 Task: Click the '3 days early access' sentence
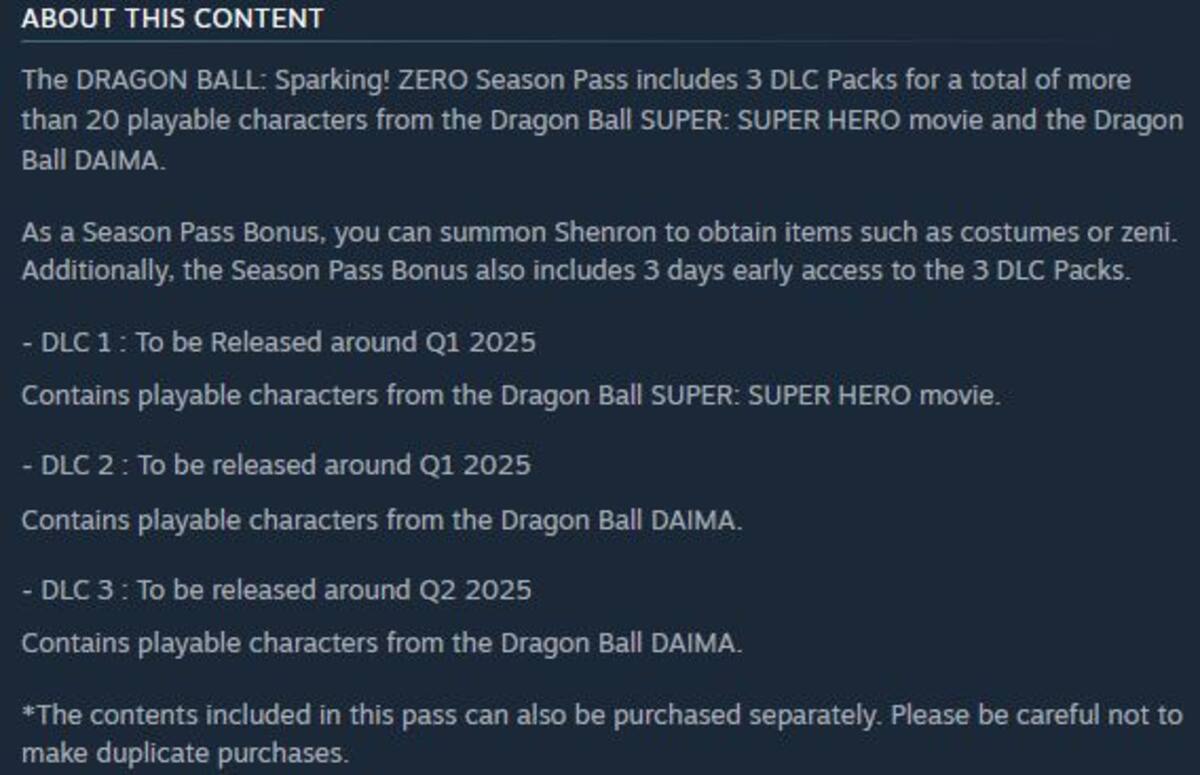coord(576,272)
